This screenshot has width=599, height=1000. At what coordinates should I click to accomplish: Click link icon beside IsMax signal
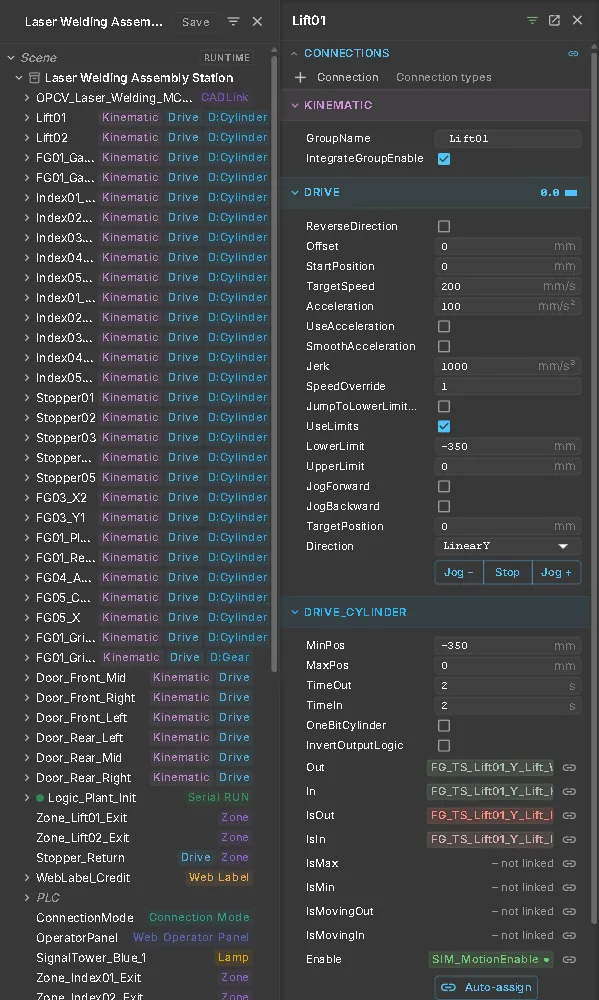[569, 864]
